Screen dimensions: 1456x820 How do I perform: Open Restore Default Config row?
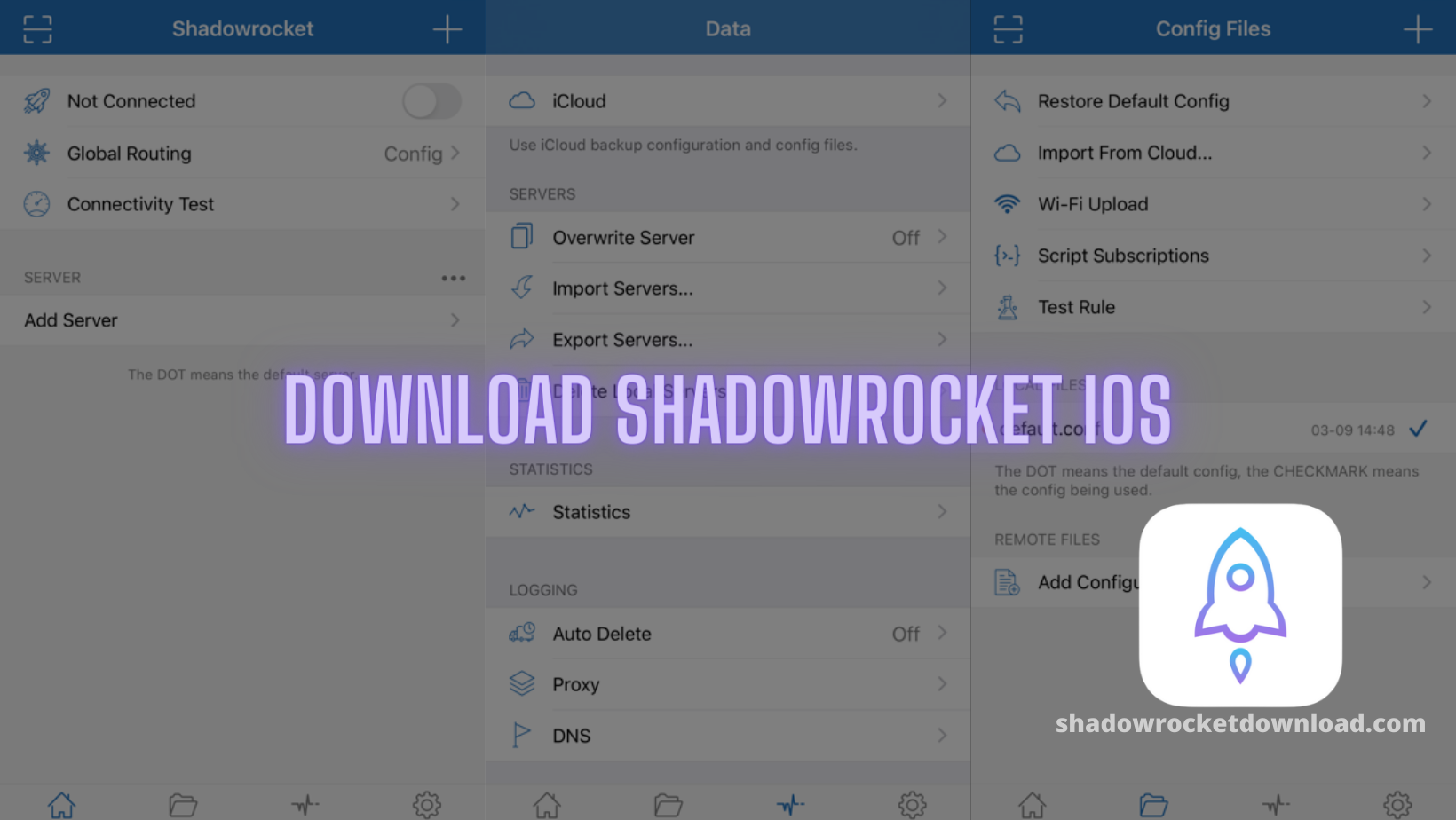pyautogui.click(x=1214, y=101)
